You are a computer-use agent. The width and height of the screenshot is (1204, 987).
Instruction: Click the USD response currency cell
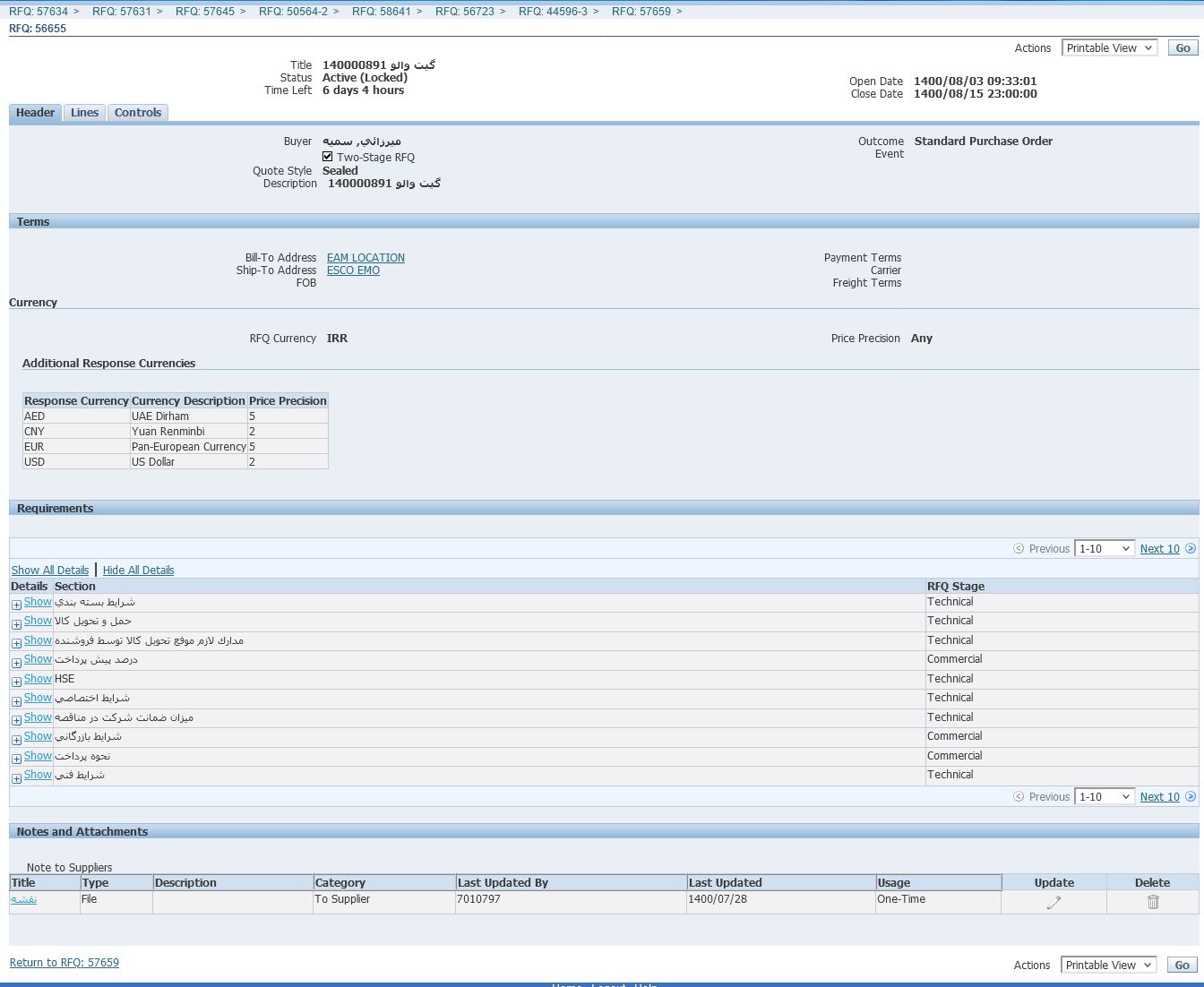[76, 462]
